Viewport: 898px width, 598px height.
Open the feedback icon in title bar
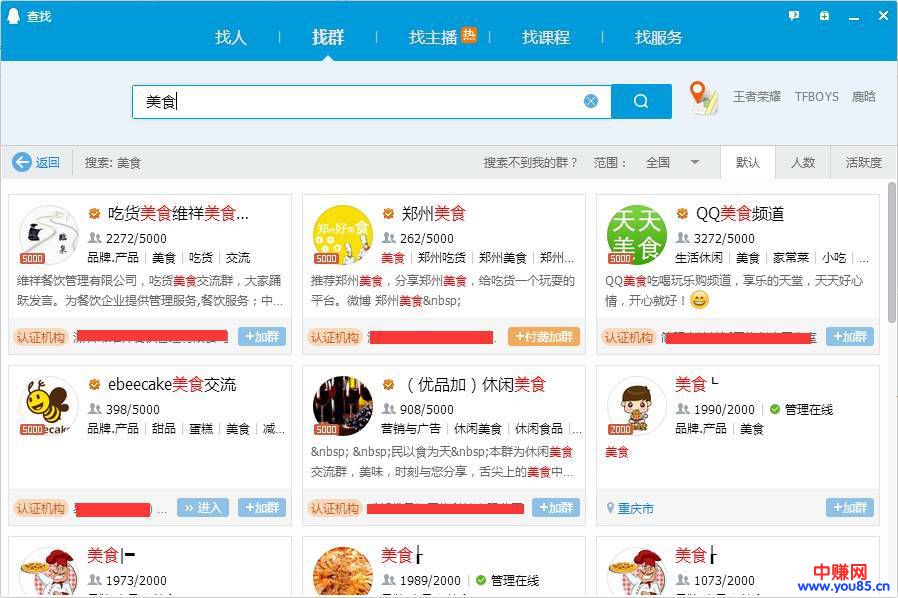pos(794,16)
